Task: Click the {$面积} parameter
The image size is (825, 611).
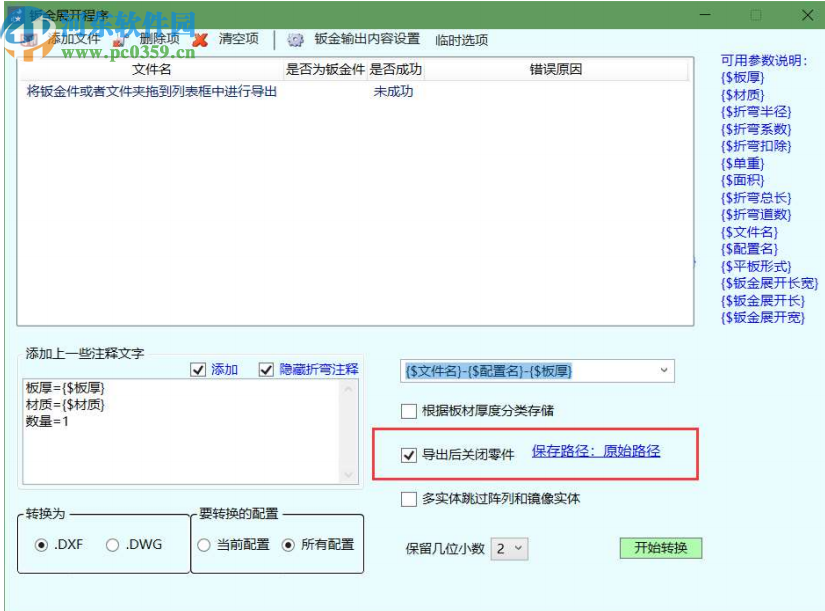Action: [x=742, y=181]
